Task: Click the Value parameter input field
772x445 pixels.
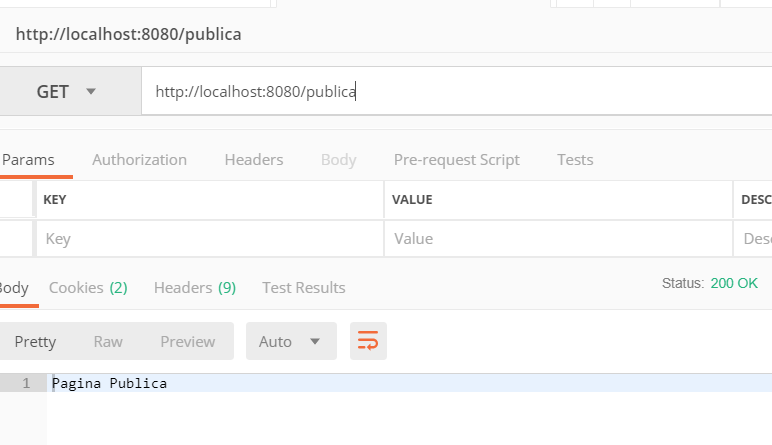Action: pyautogui.click(x=557, y=239)
